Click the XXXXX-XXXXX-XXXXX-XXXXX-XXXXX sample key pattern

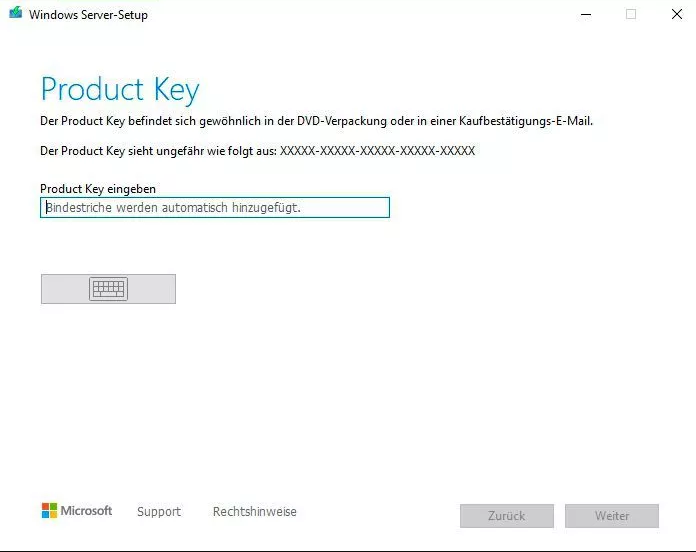(x=377, y=151)
